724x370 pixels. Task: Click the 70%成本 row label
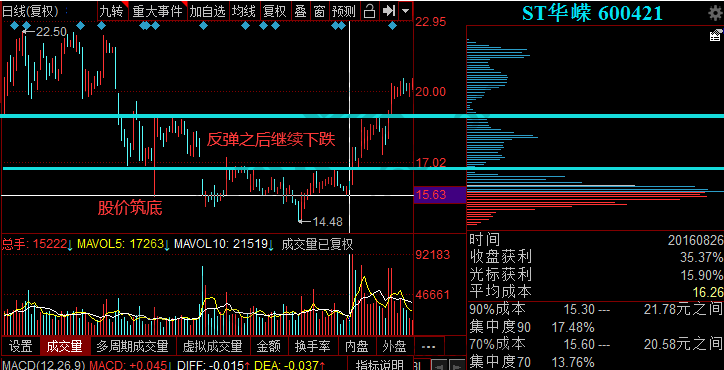click(x=497, y=344)
